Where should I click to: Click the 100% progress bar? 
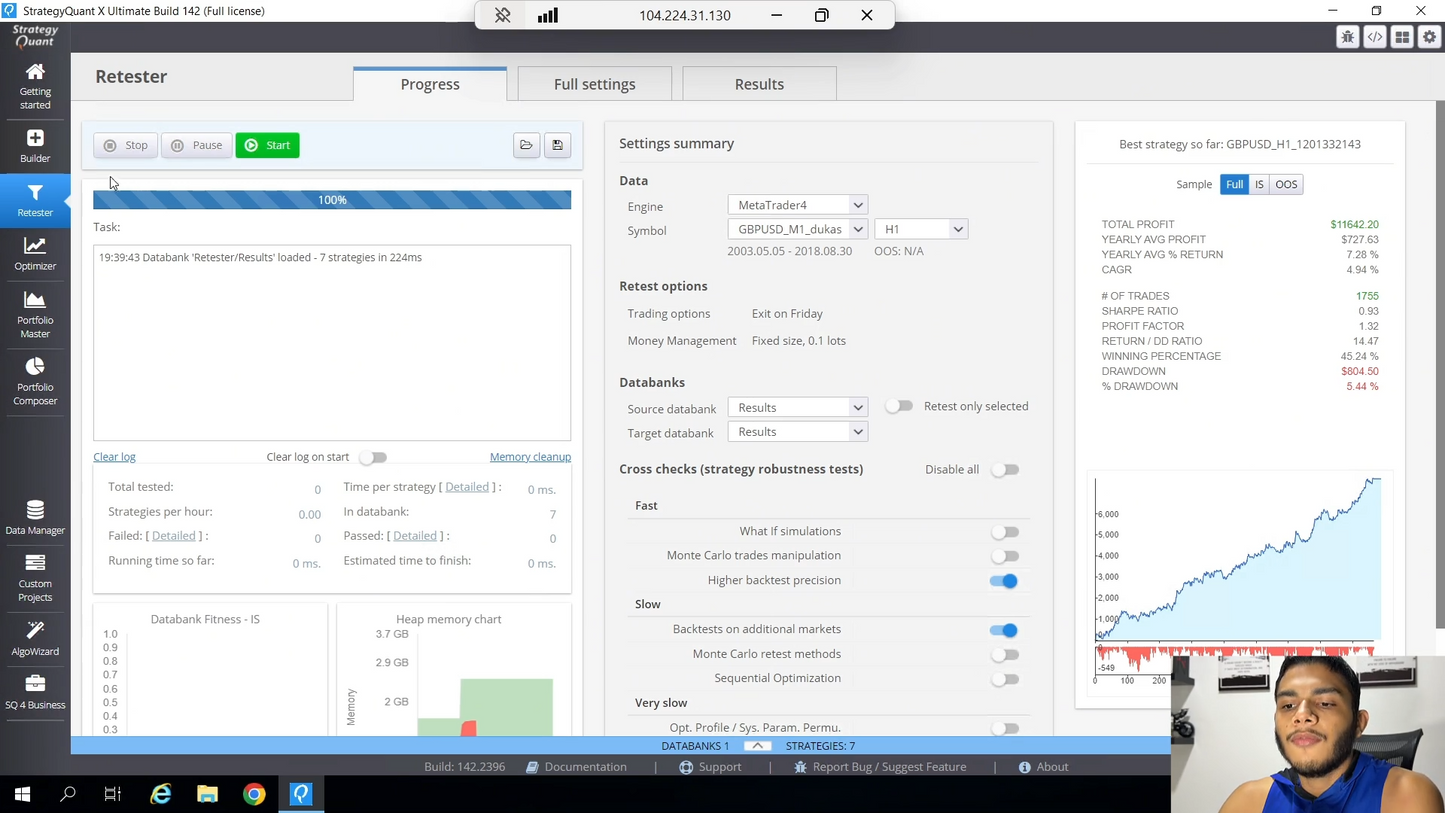pyautogui.click(x=332, y=200)
